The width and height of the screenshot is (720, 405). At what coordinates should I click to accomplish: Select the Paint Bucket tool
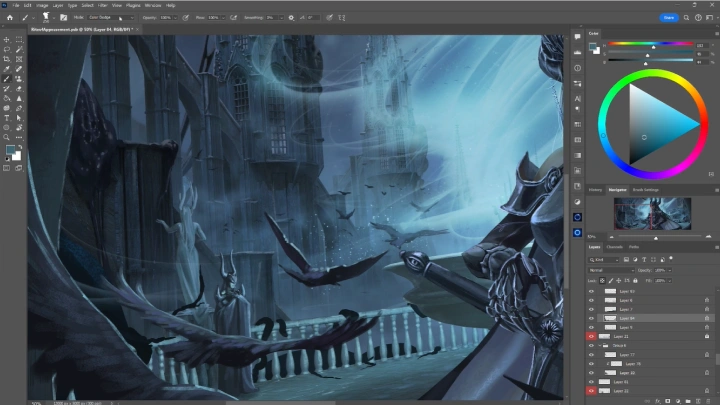[6, 98]
